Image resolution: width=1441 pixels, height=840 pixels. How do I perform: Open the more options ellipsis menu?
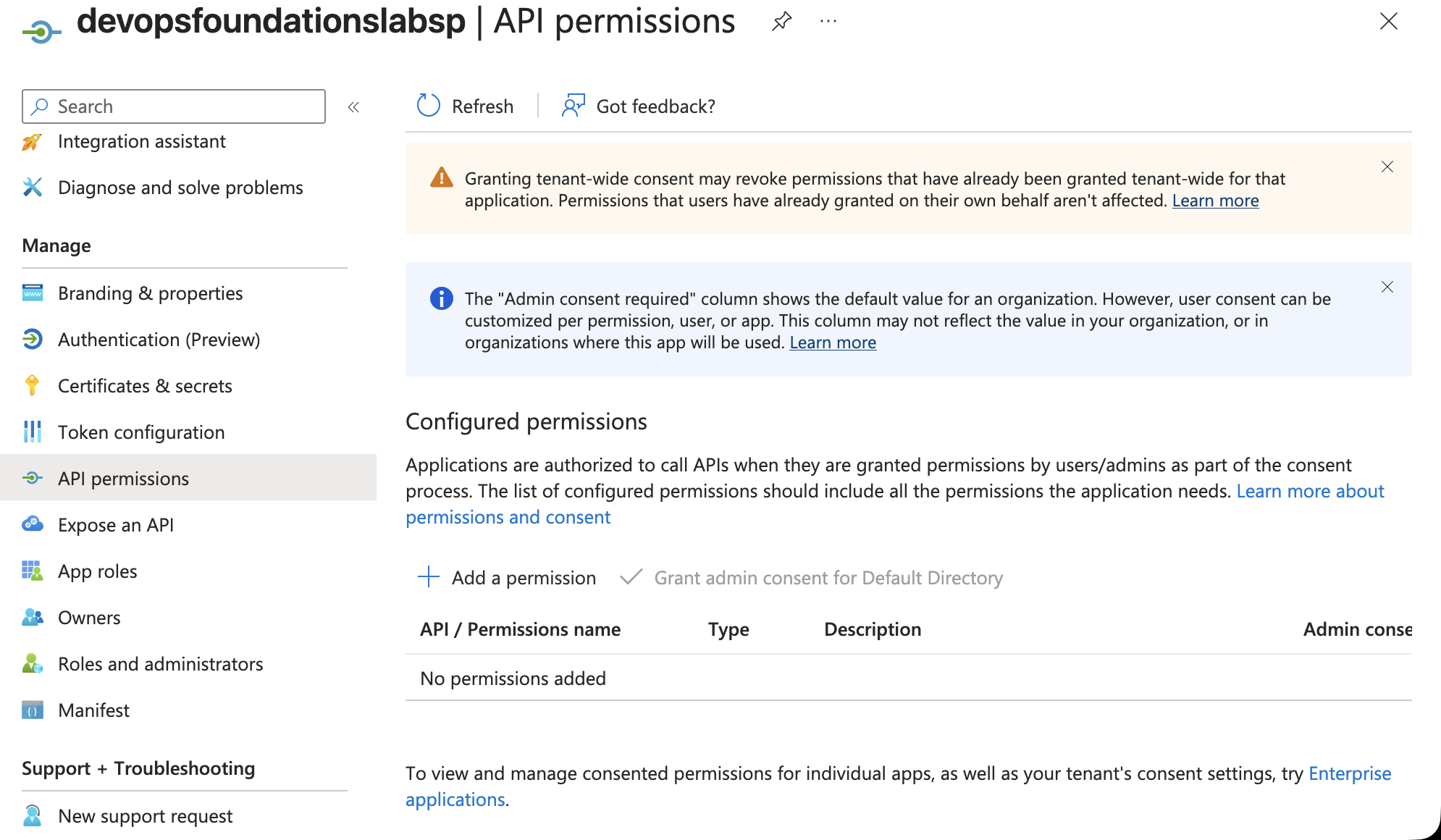(x=828, y=22)
